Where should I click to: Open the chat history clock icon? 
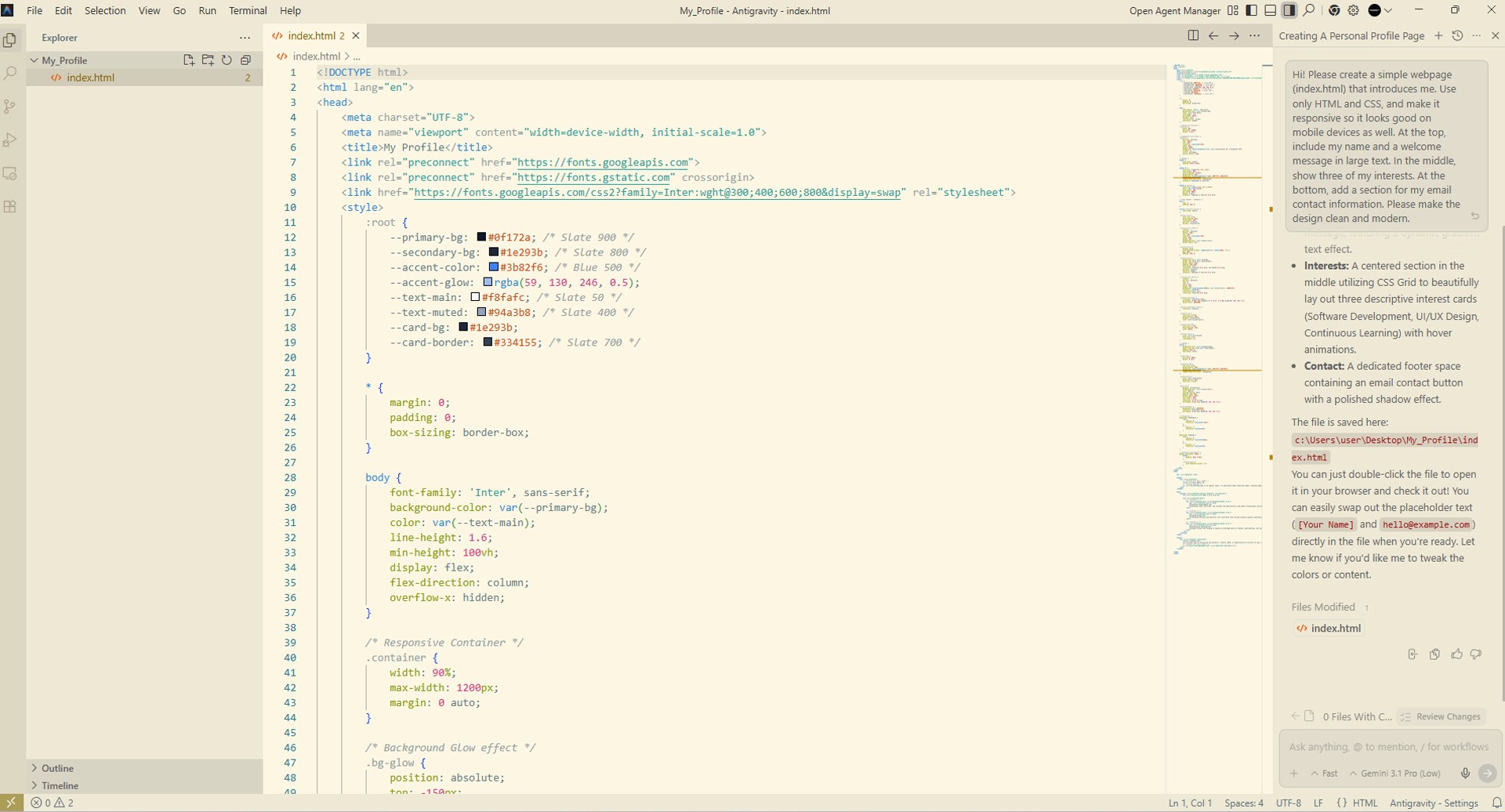[1457, 36]
